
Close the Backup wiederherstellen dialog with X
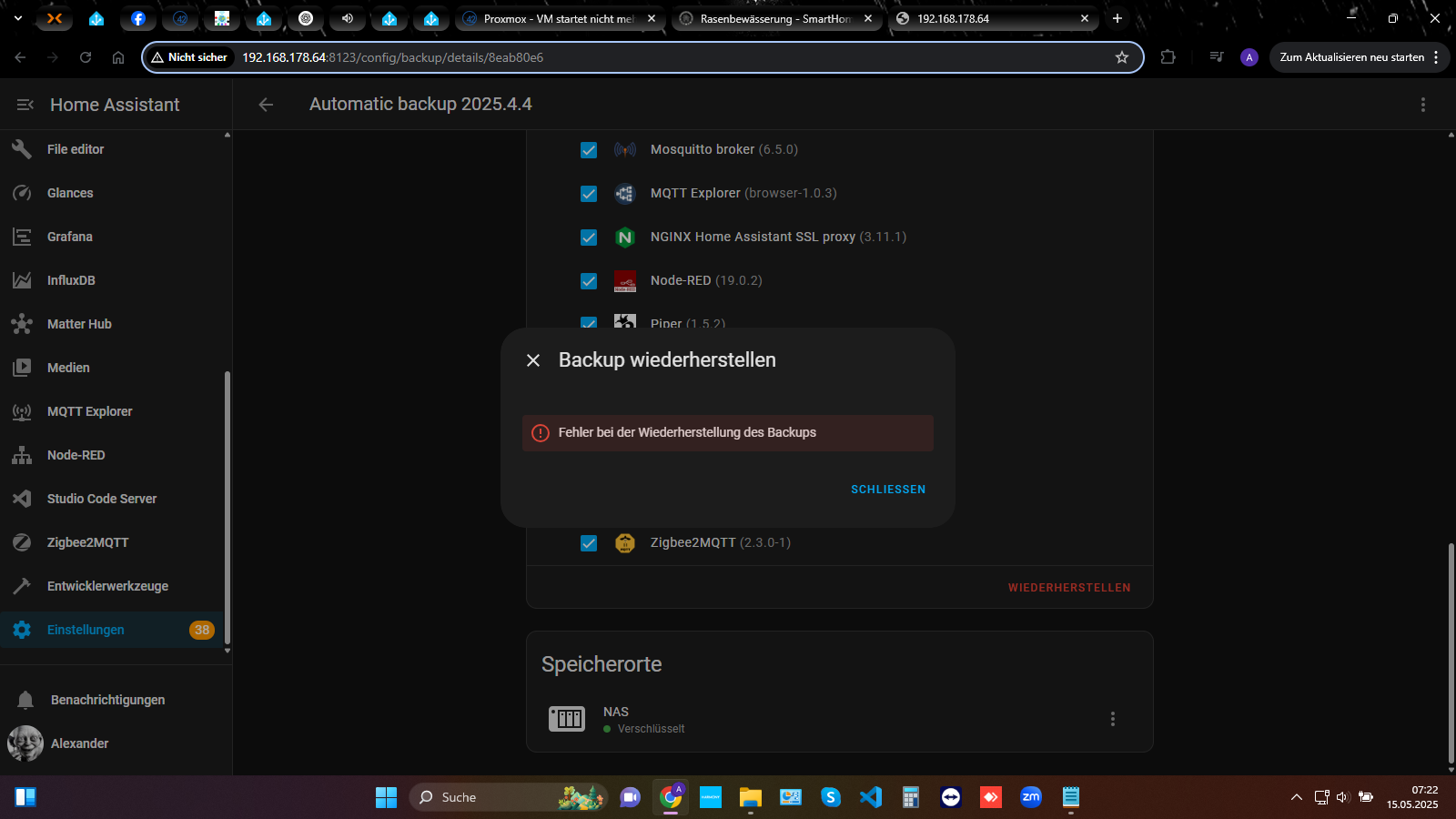(x=533, y=360)
